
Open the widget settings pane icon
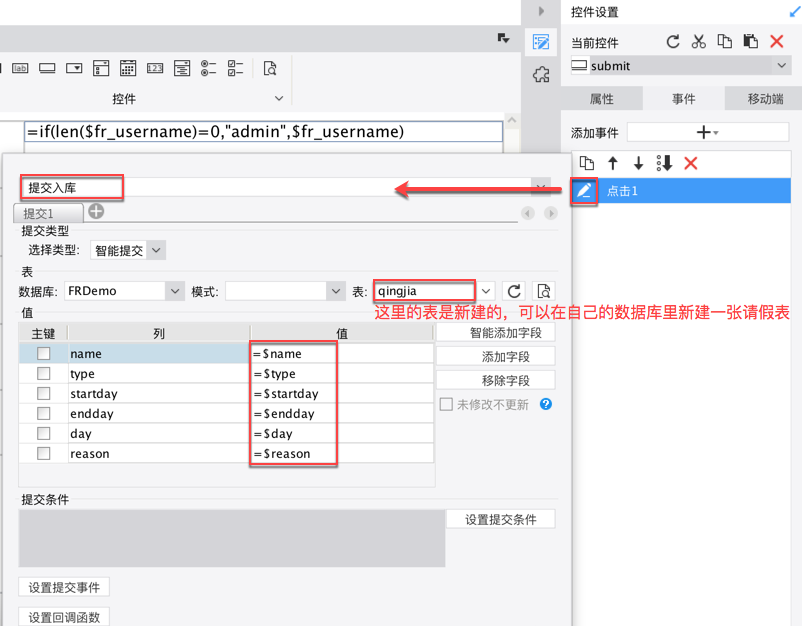[541, 42]
